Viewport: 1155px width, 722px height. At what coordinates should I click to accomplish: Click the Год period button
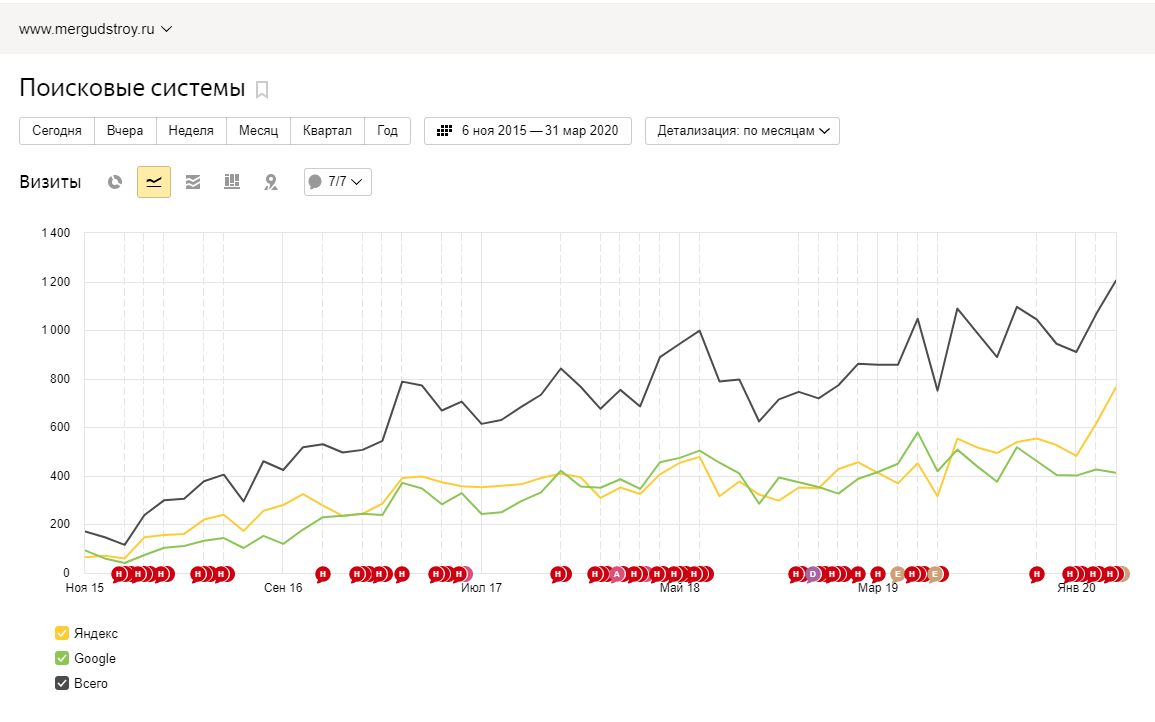click(387, 131)
